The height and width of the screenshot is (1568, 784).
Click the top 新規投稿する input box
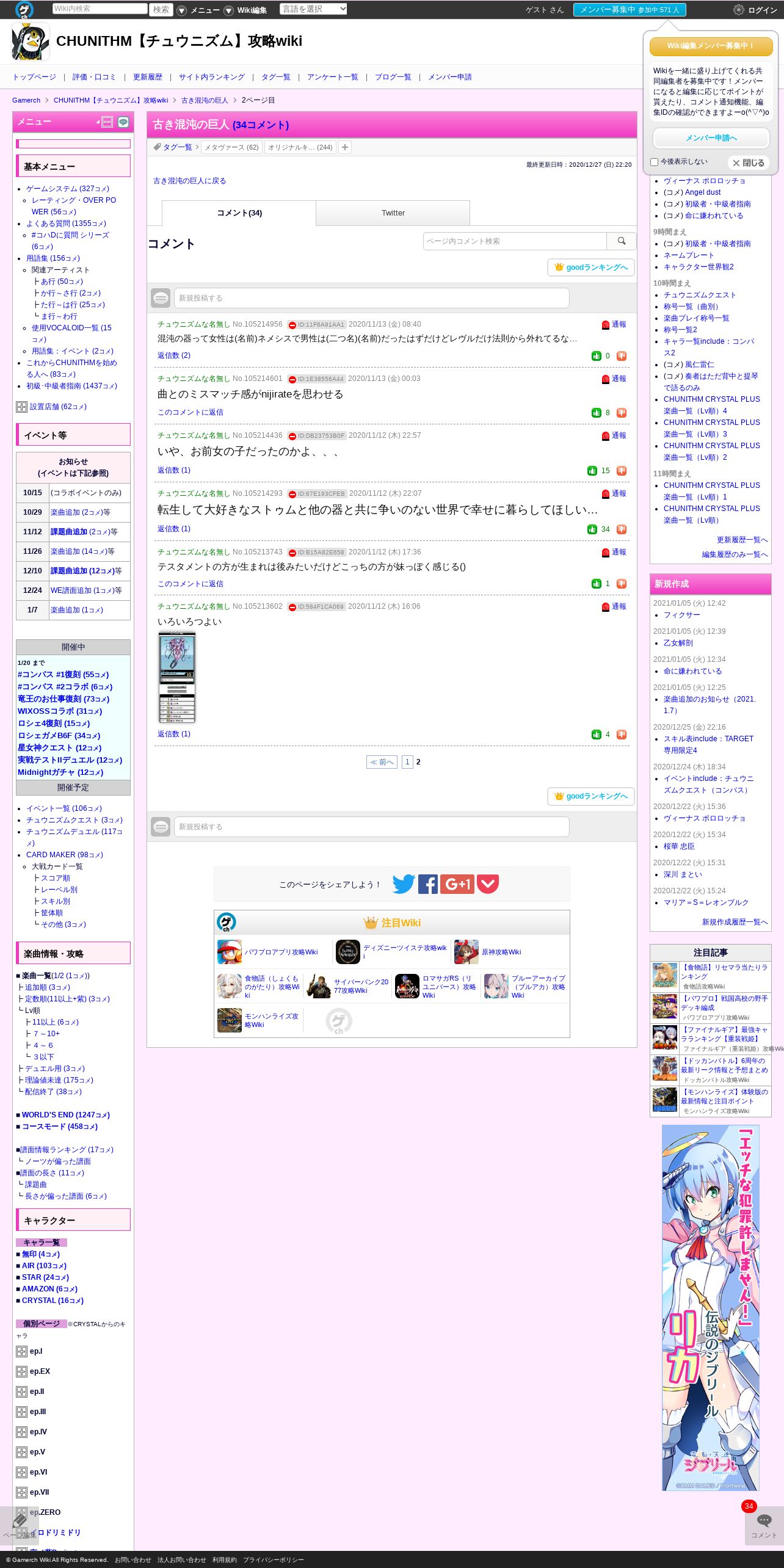371,298
